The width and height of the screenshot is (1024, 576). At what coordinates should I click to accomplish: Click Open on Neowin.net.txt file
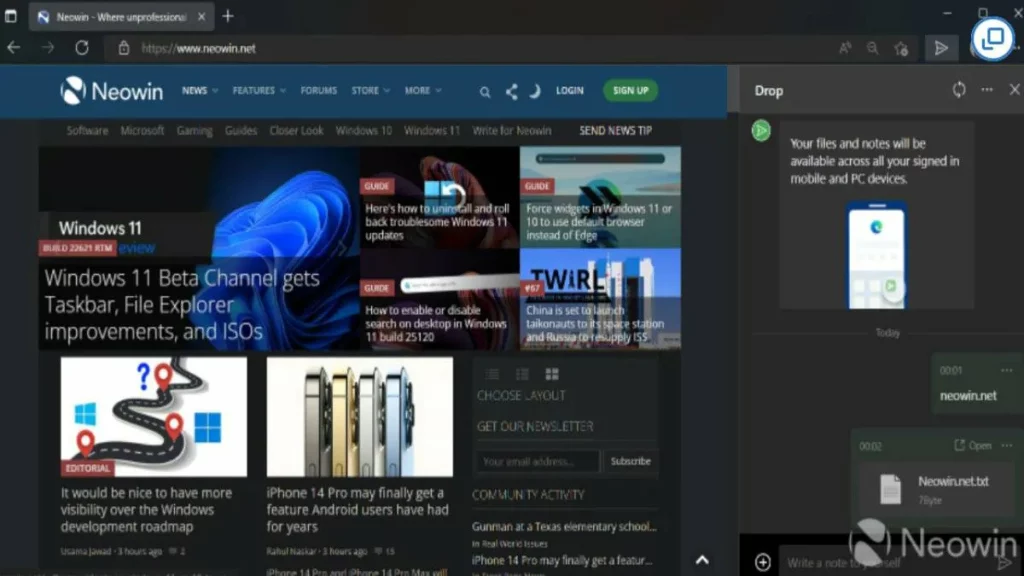point(972,445)
